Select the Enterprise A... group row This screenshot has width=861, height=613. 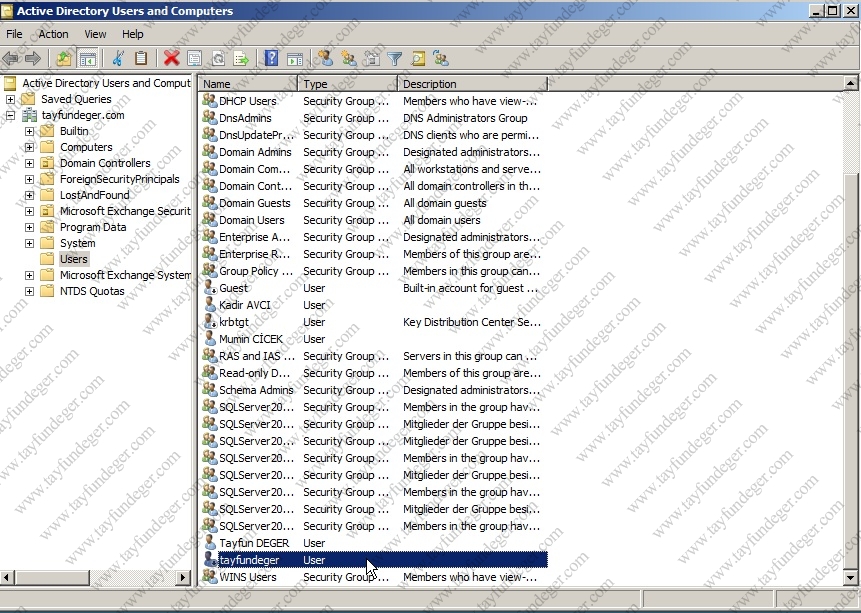373,237
